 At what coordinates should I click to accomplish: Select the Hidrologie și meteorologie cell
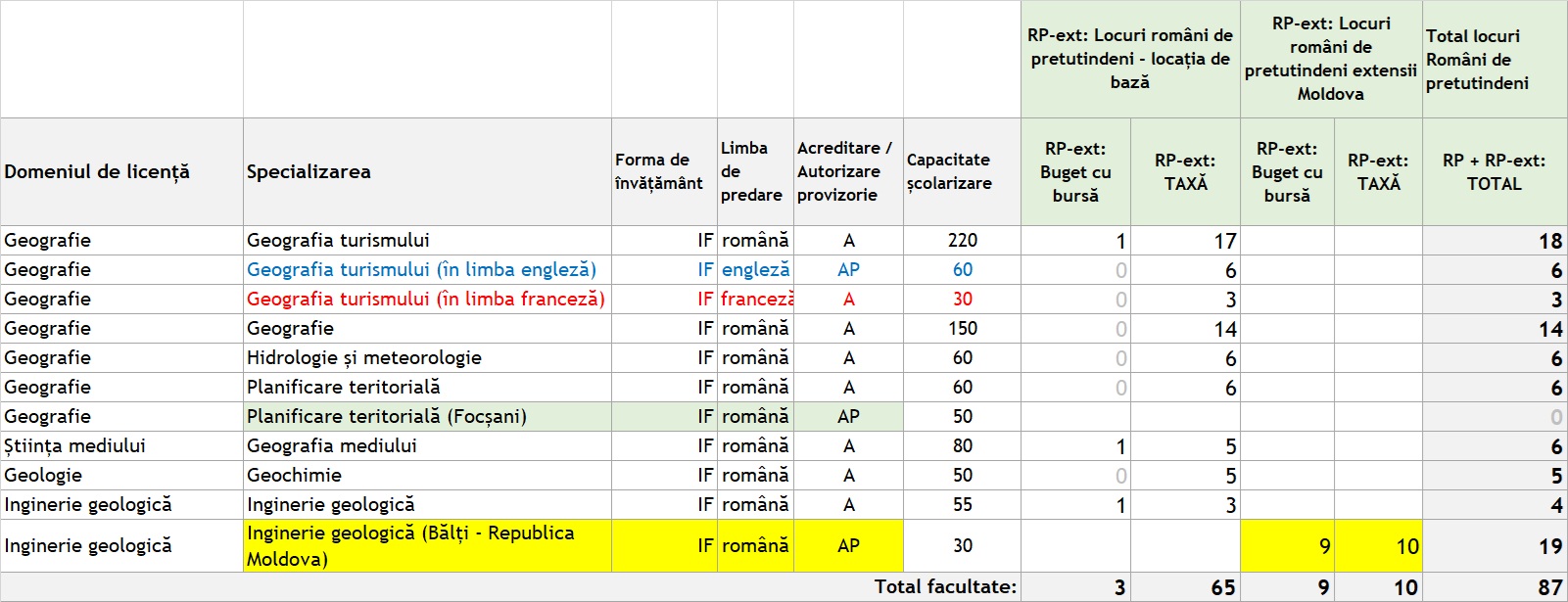pos(427,358)
